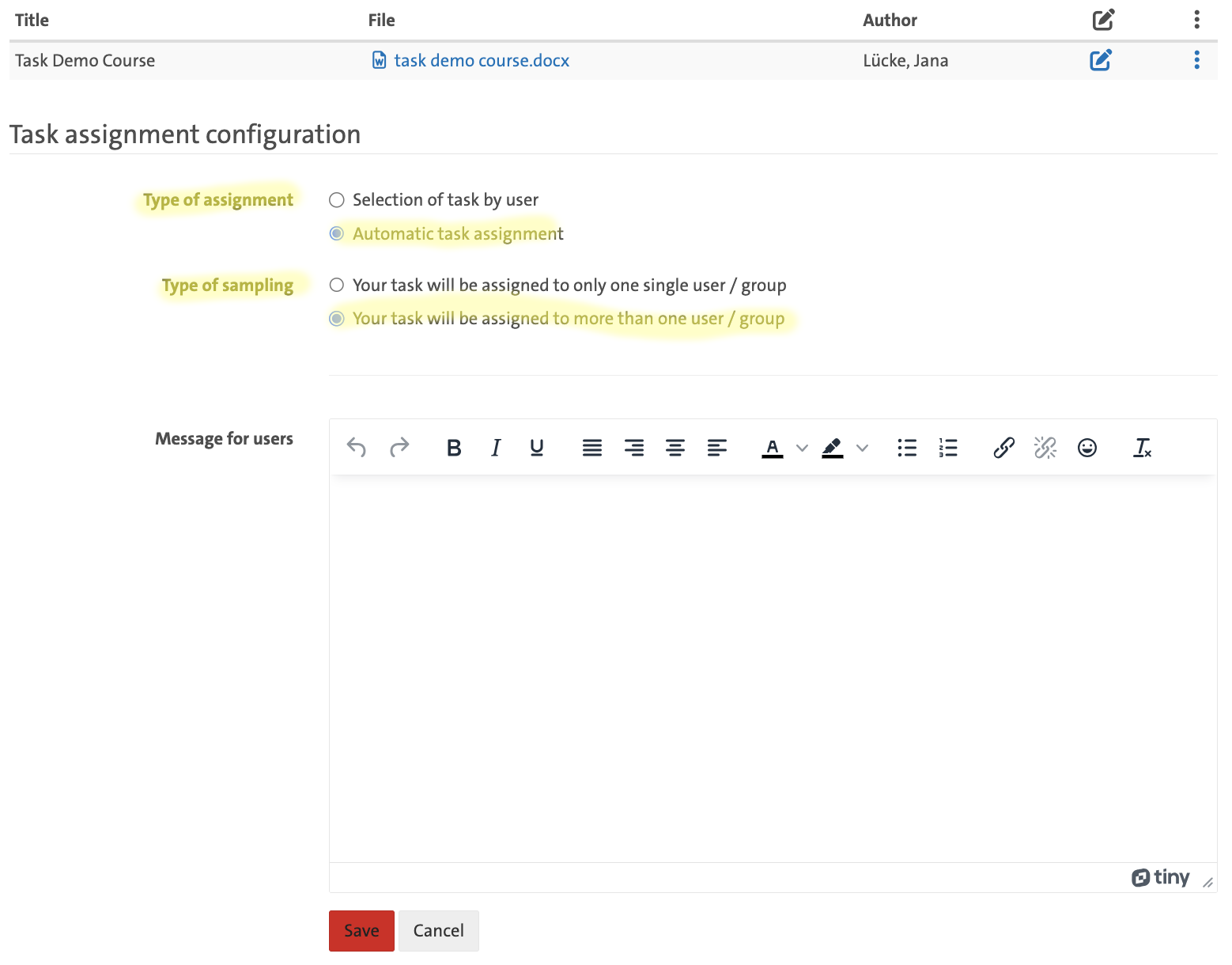Choose "Automatic task assignment" radio button
The height and width of the screenshot is (965, 1232).
(337, 233)
